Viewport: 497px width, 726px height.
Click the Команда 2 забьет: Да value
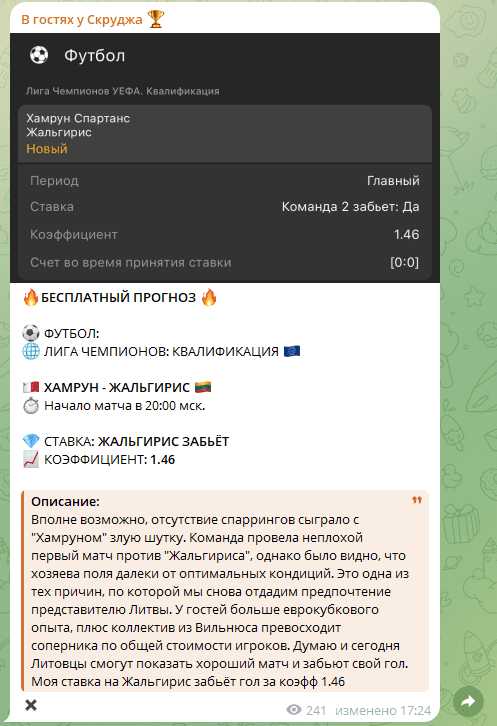[351, 207]
